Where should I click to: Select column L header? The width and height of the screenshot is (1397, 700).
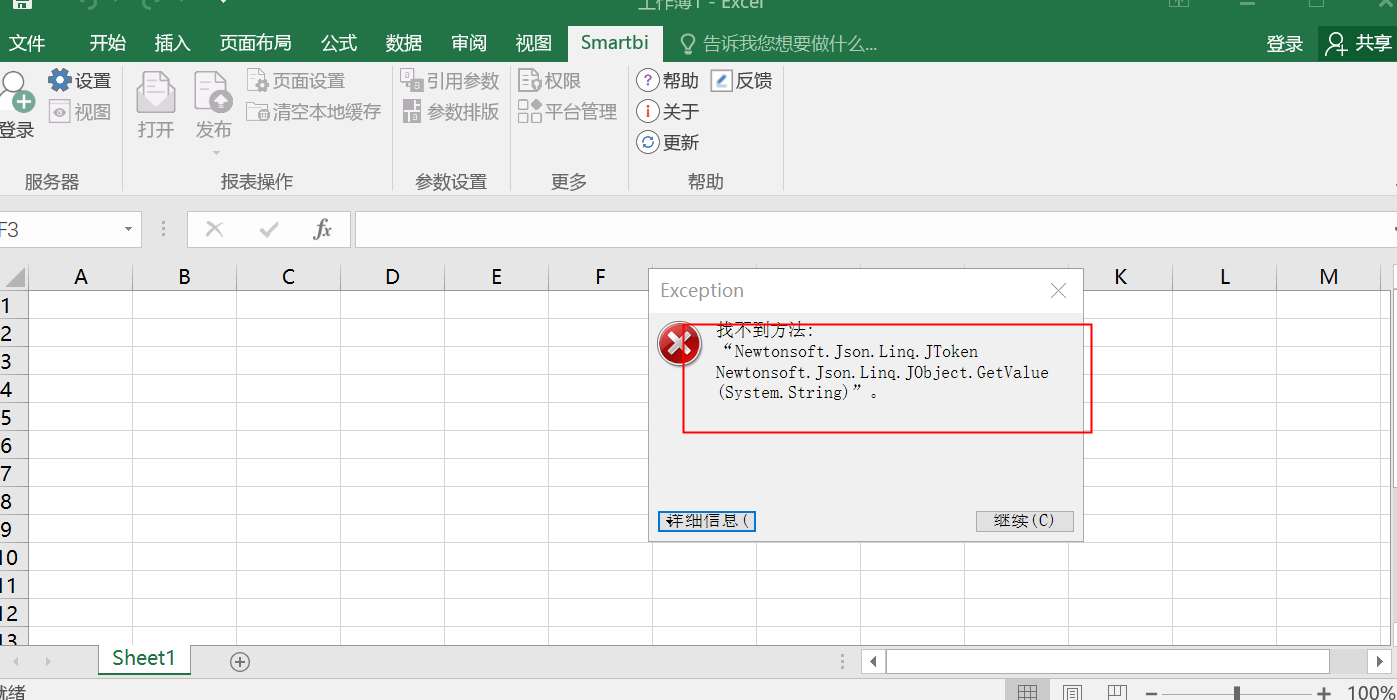(1225, 277)
